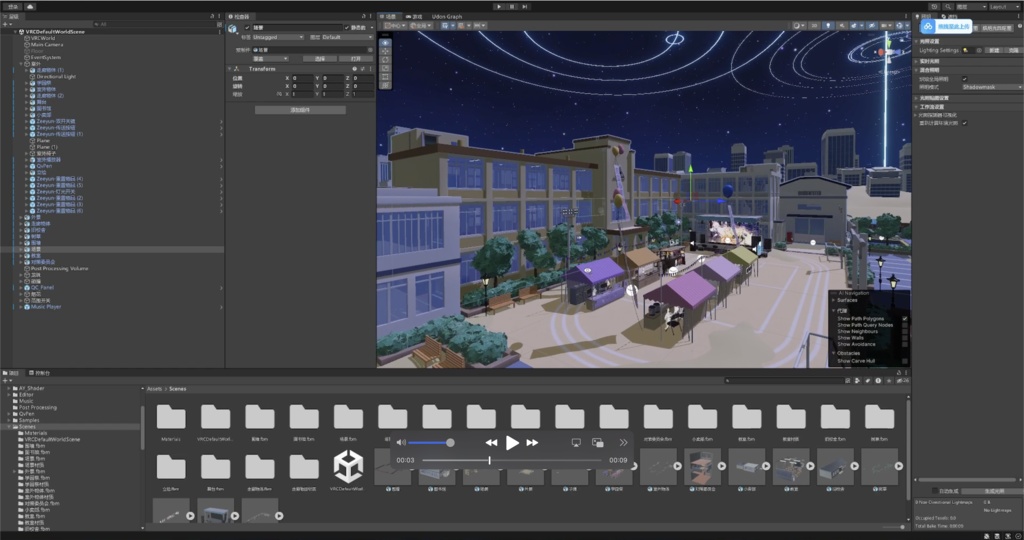
Task: Click the Unity pause button in top toolbar
Action: [x=512, y=7]
